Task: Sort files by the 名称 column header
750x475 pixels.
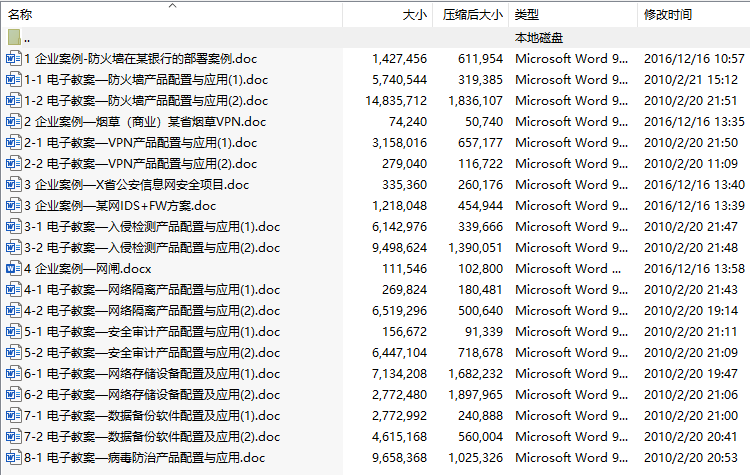Action: [x=20, y=15]
